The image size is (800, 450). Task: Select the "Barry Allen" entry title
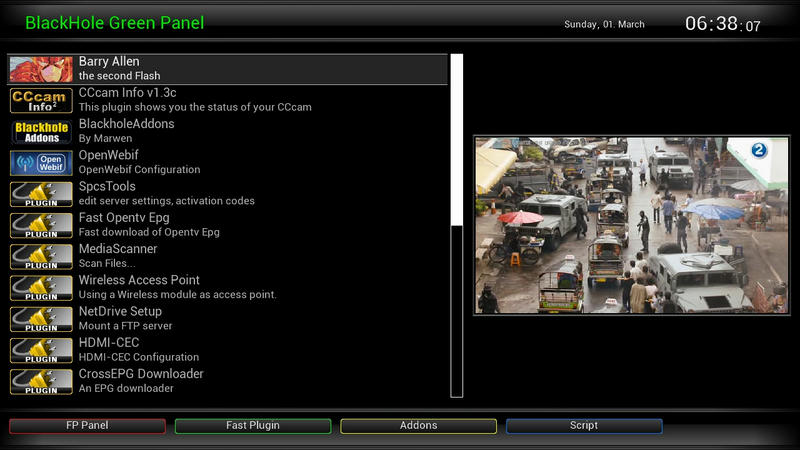click(x=109, y=61)
